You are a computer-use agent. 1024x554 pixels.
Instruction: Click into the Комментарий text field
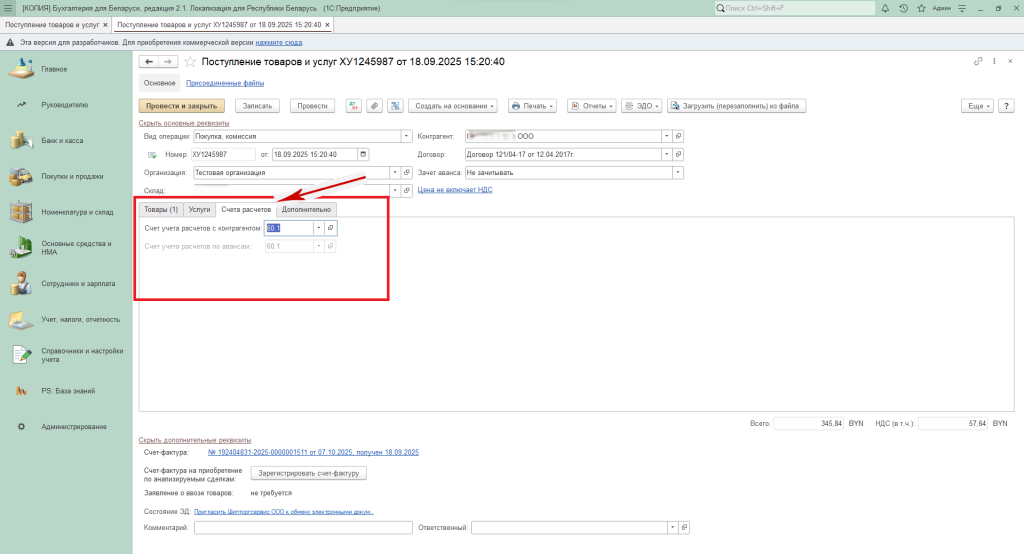click(303, 528)
